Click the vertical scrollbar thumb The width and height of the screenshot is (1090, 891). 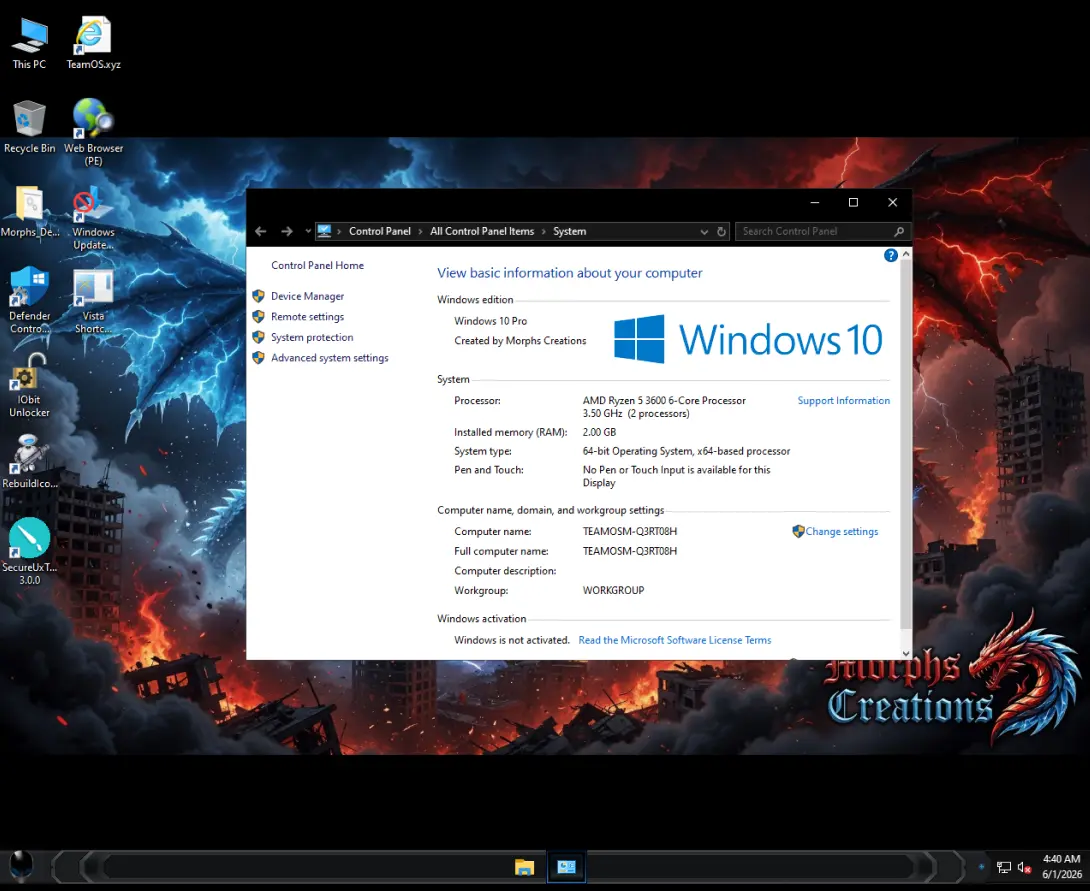point(906,445)
